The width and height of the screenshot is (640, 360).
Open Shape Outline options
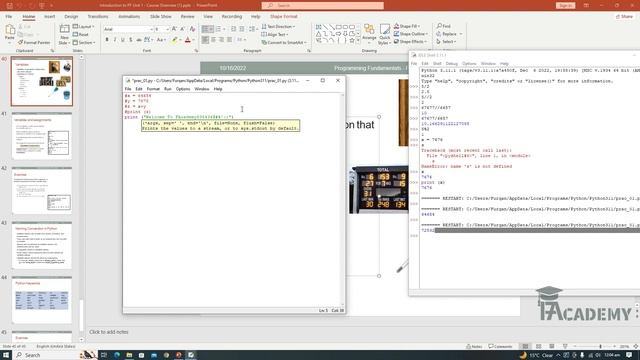coord(411,34)
